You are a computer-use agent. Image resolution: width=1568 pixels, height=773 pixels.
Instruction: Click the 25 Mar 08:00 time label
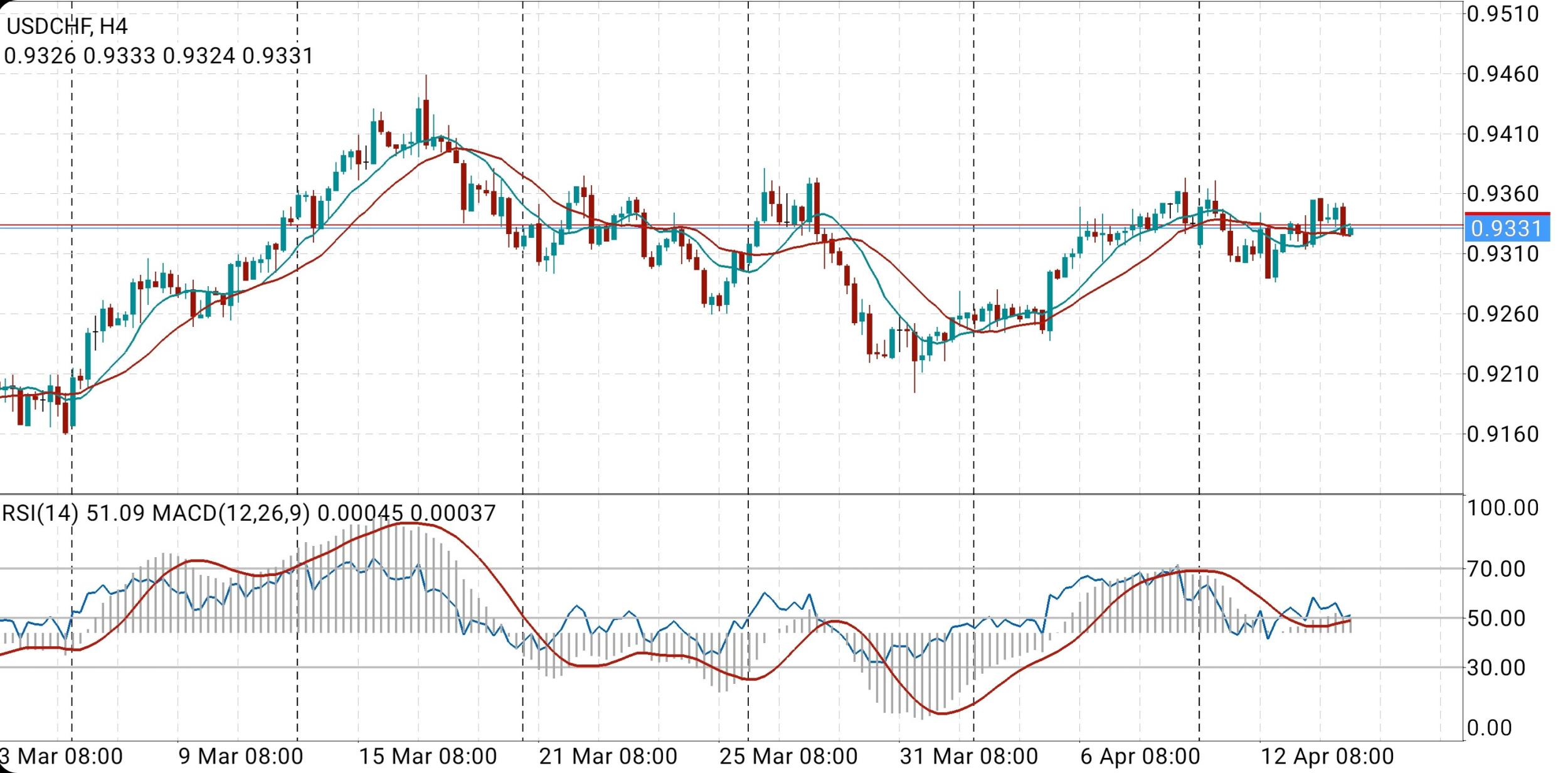tap(788, 756)
